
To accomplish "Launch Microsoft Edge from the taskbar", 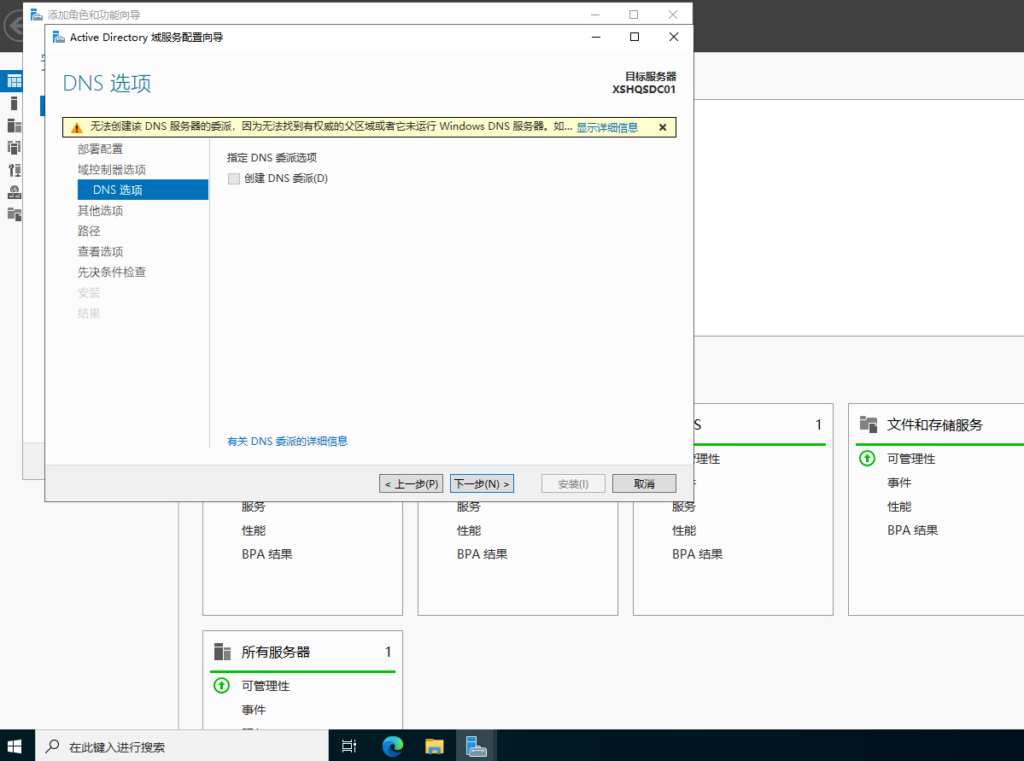I will [392, 746].
